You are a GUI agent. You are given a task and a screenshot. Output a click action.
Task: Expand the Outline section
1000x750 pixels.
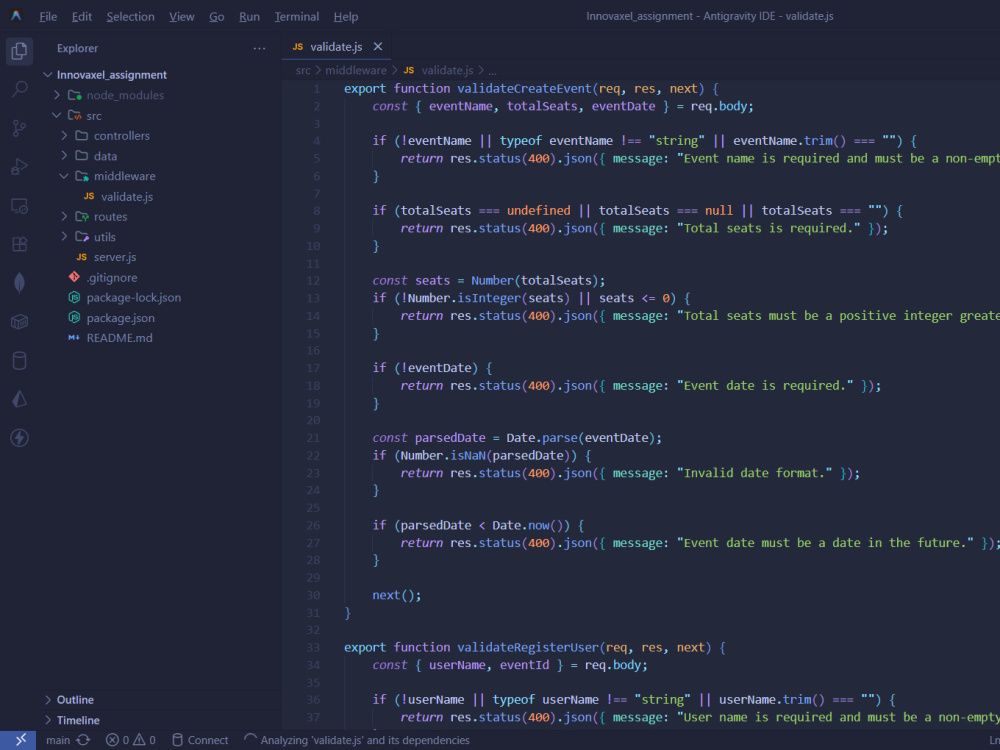(x=48, y=700)
